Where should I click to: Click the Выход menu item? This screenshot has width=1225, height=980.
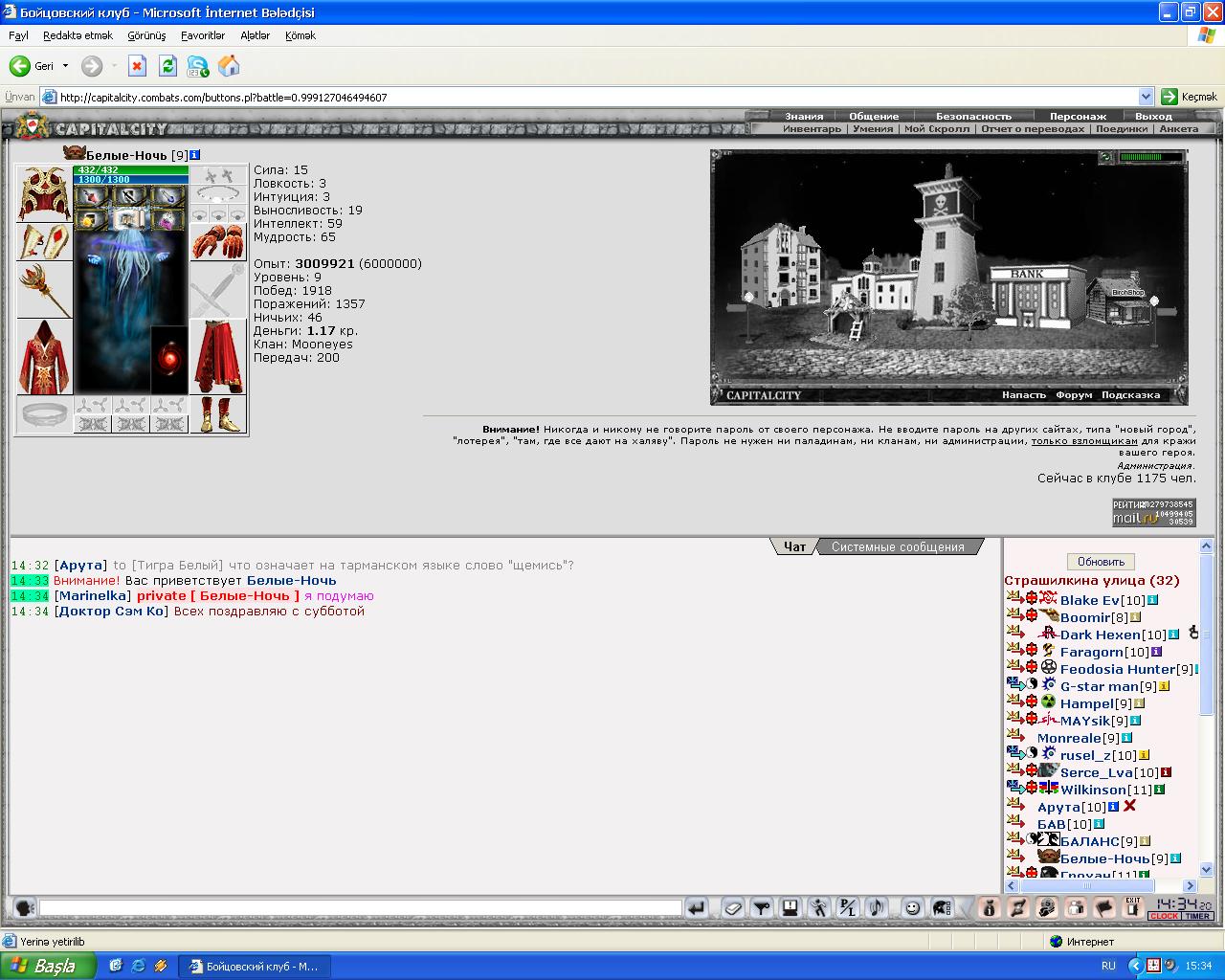[1153, 116]
